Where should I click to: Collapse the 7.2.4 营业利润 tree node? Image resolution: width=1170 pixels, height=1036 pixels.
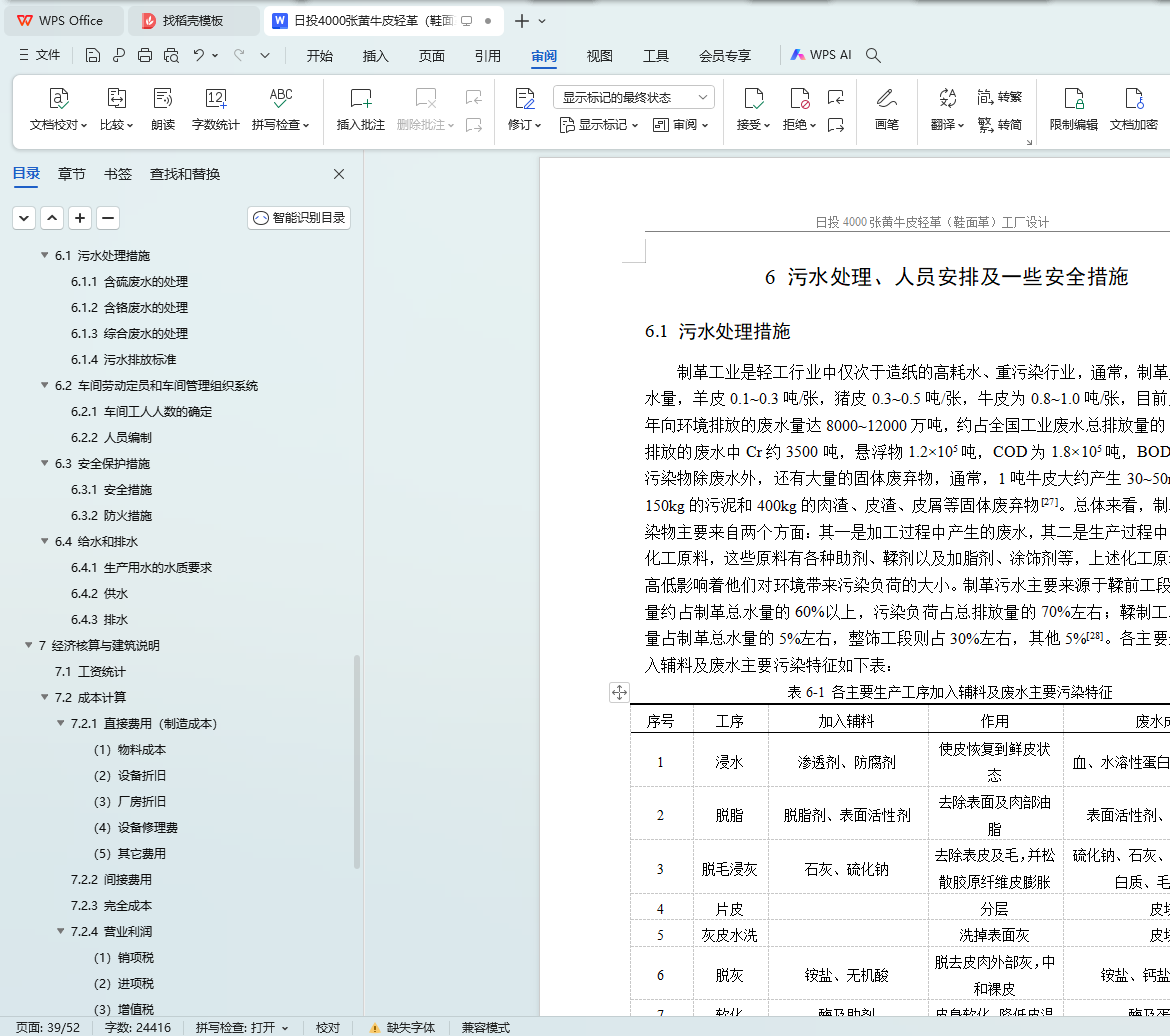click(60, 932)
